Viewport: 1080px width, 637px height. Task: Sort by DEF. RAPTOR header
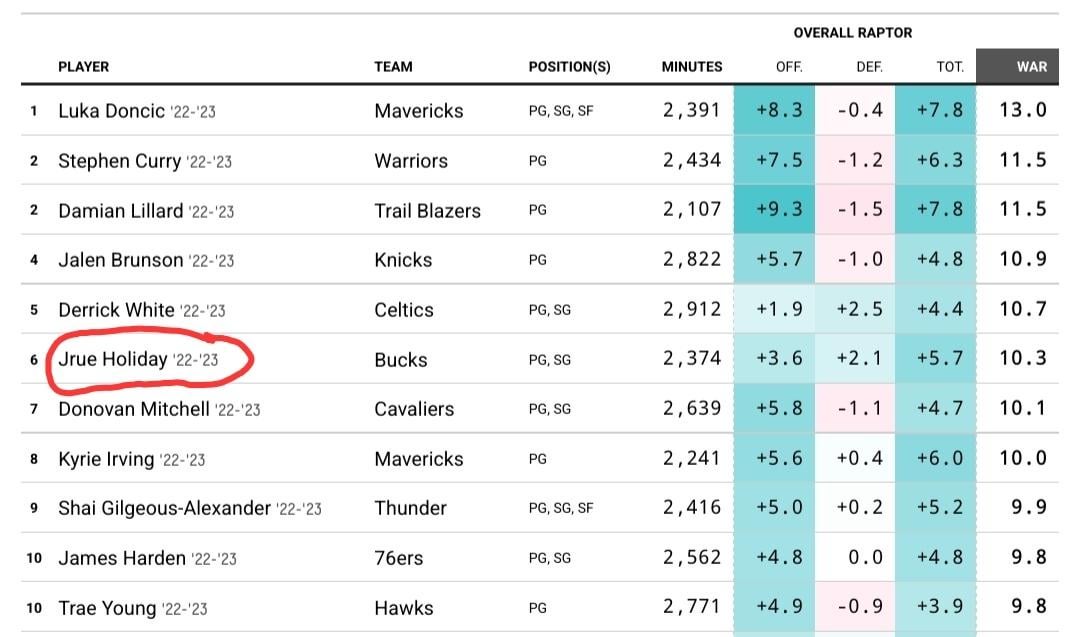[870, 67]
